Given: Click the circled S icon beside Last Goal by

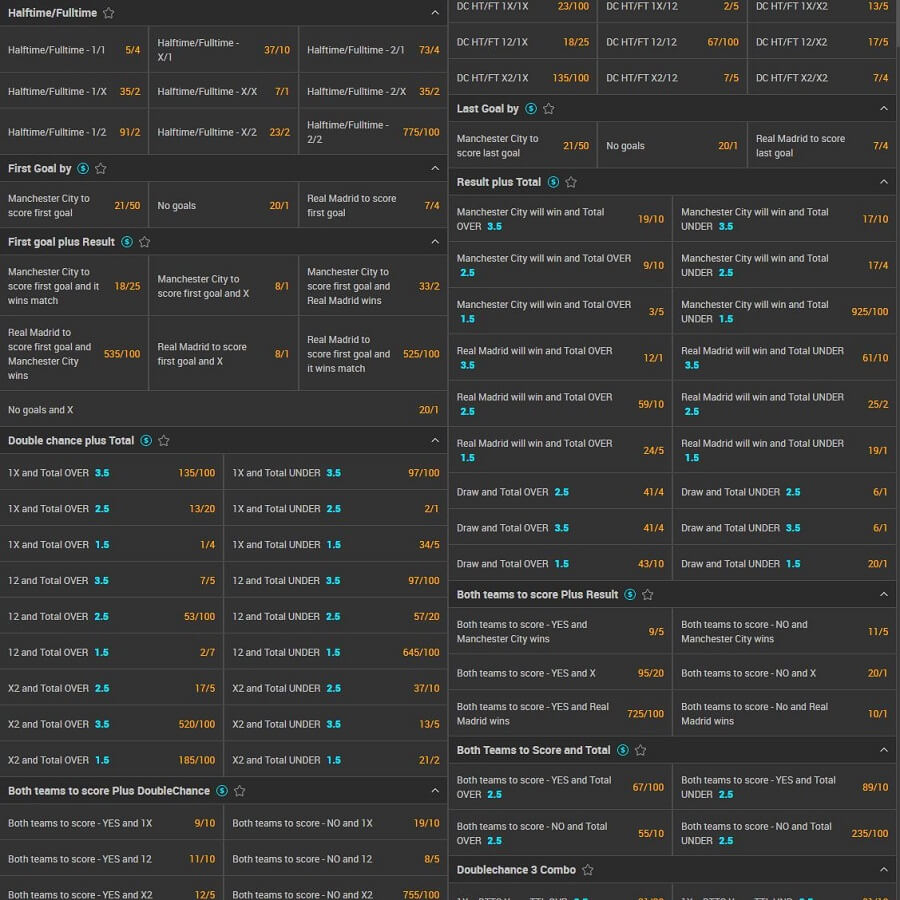Looking at the screenshot, I should [x=531, y=108].
